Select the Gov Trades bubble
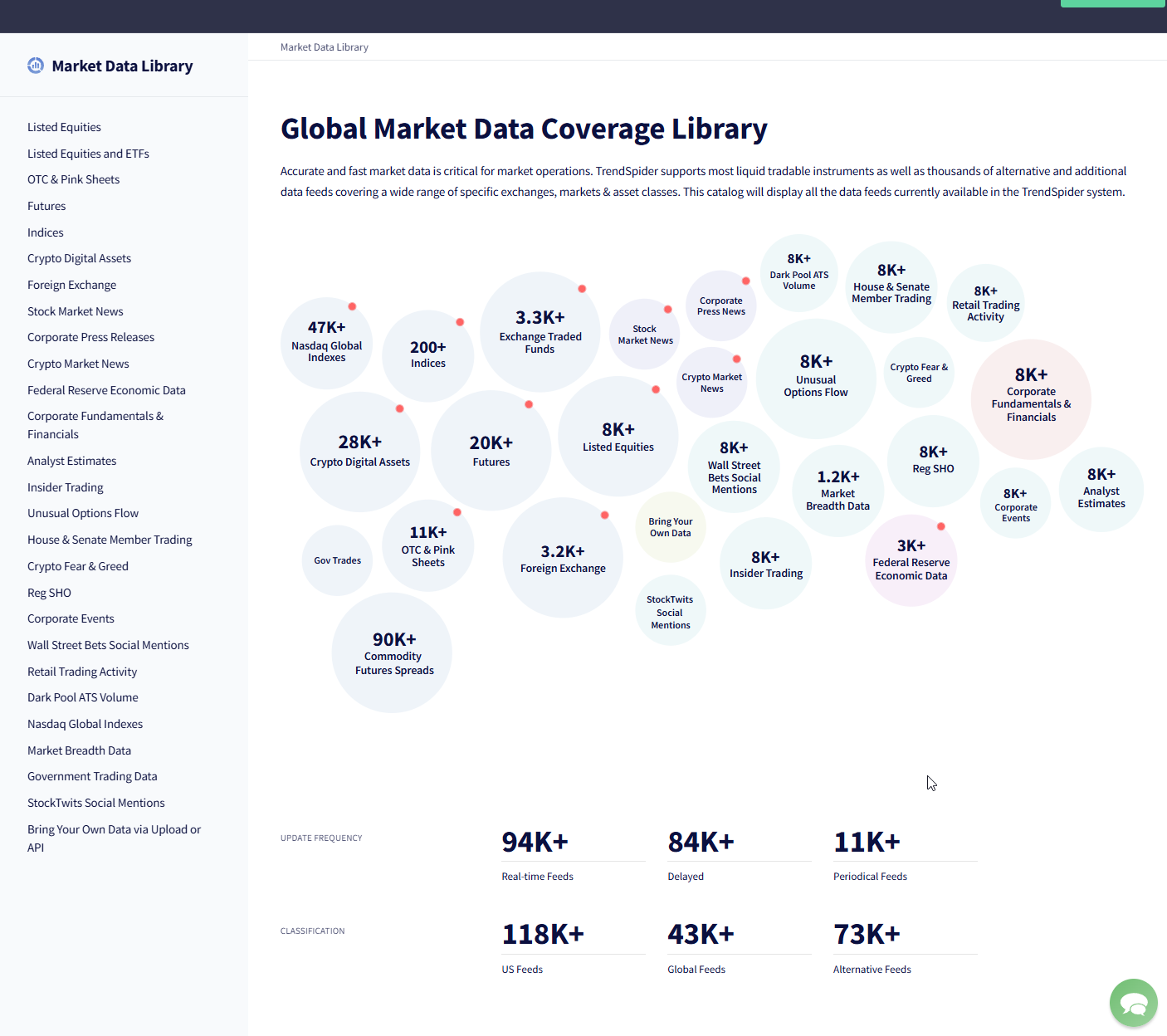This screenshot has height=1036, width=1167. [337, 560]
